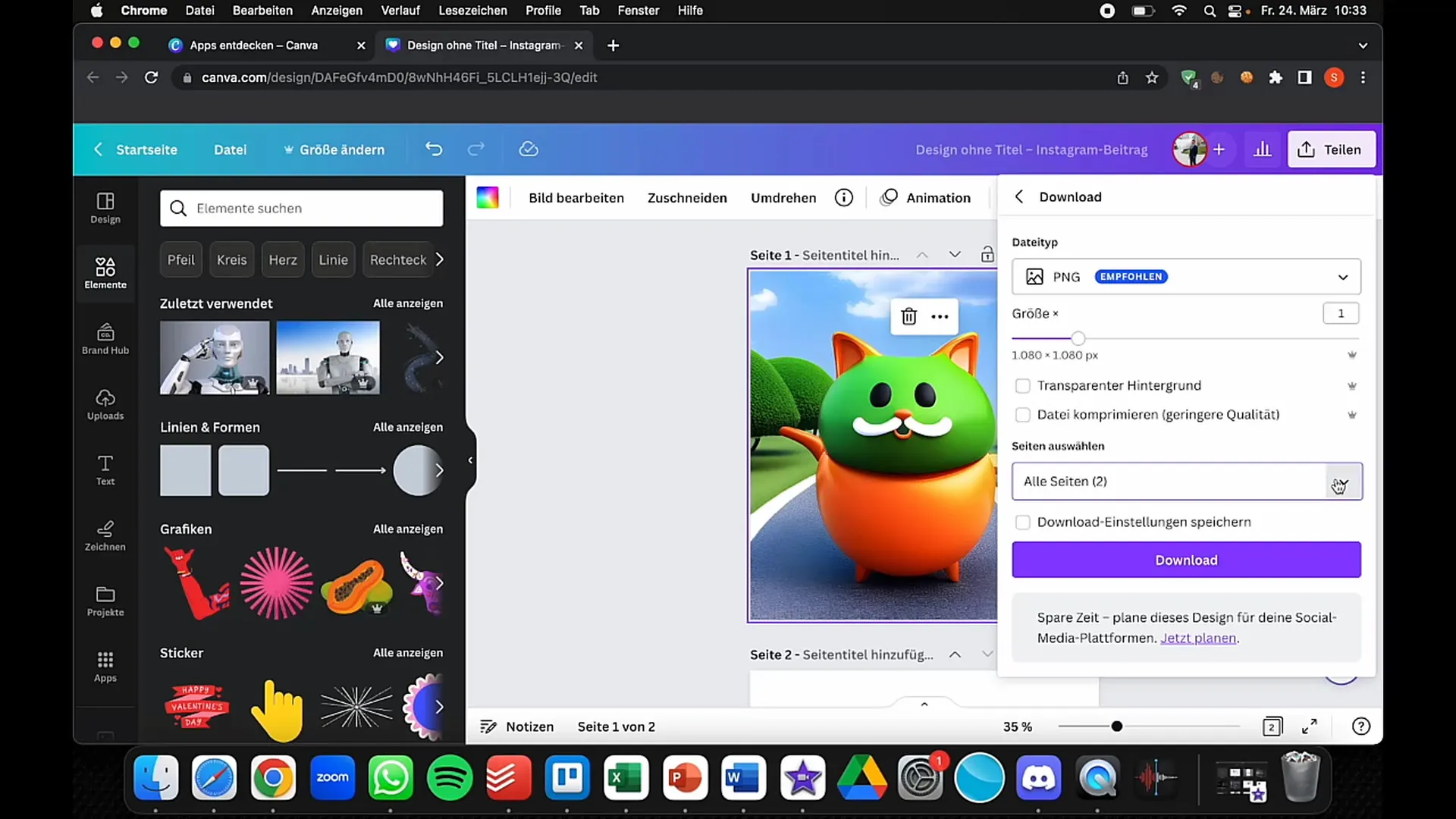Show more Grafiken with arrow
Viewport: 1456px width, 819px height.
click(x=439, y=583)
